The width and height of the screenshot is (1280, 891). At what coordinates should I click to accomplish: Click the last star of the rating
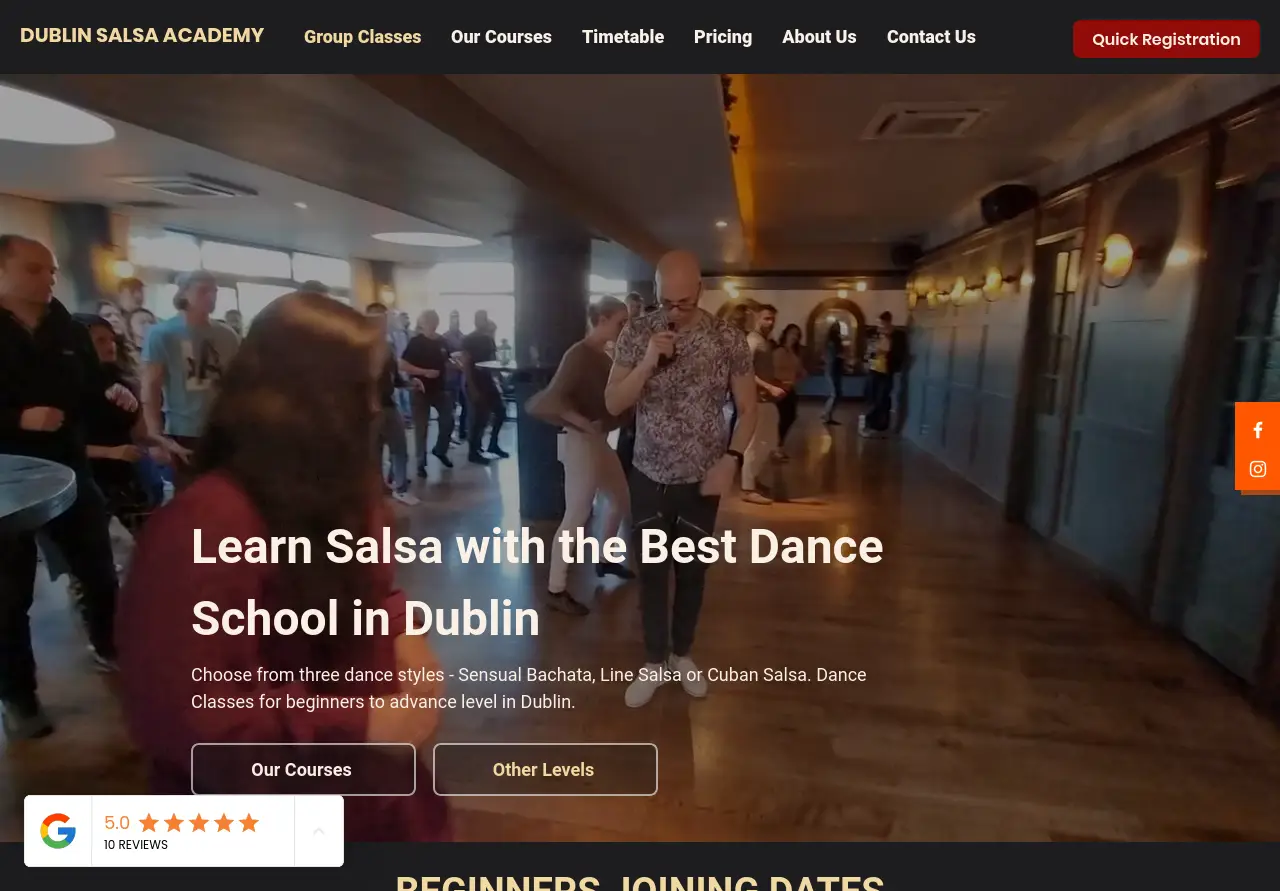[x=248, y=822]
